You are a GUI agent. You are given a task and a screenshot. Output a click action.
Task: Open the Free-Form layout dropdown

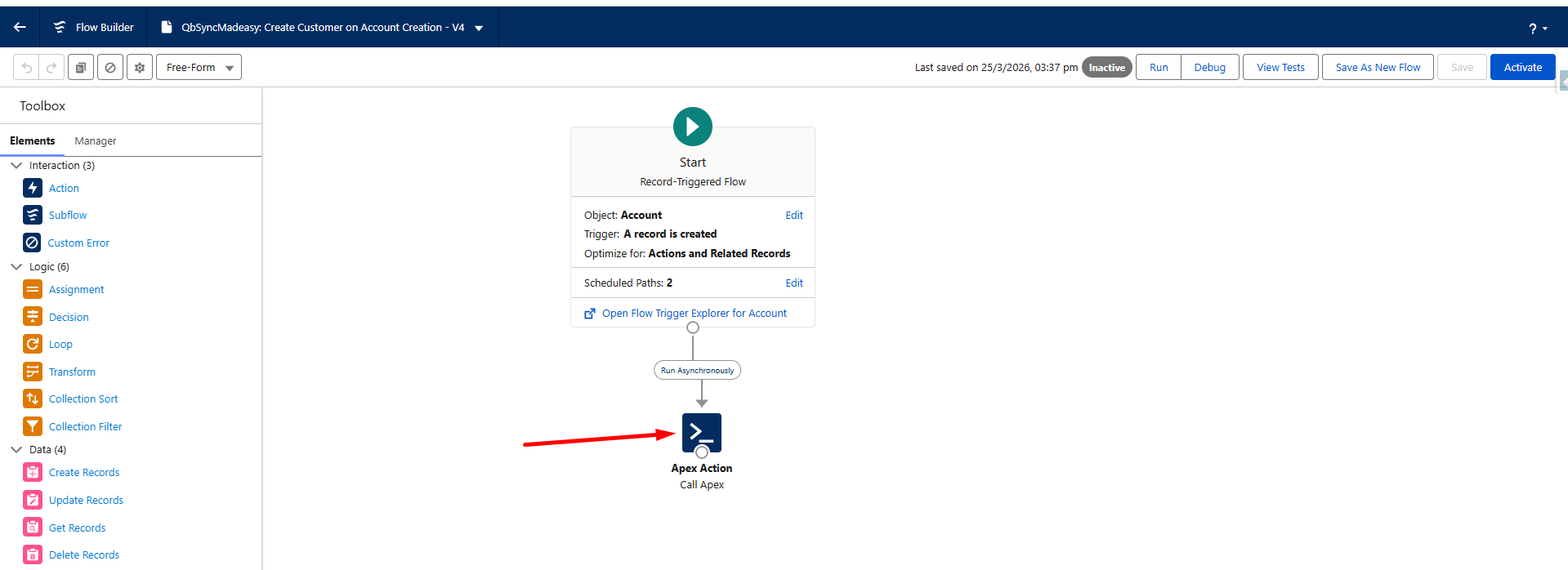pyautogui.click(x=199, y=68)
